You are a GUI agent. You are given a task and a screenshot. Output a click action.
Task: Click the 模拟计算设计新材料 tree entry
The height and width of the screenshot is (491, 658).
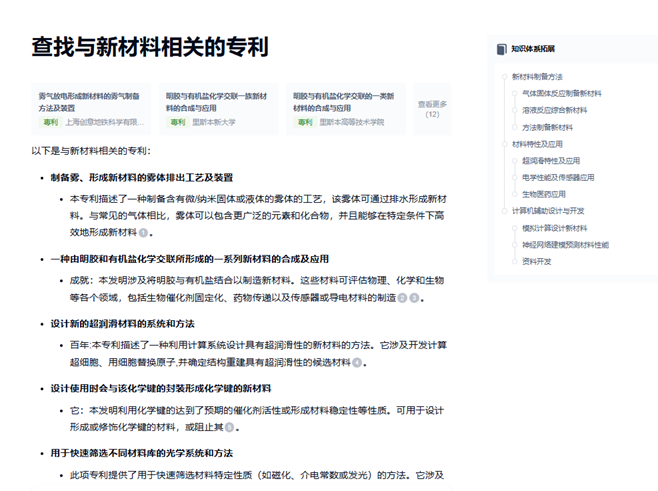[x=554, y=228]
